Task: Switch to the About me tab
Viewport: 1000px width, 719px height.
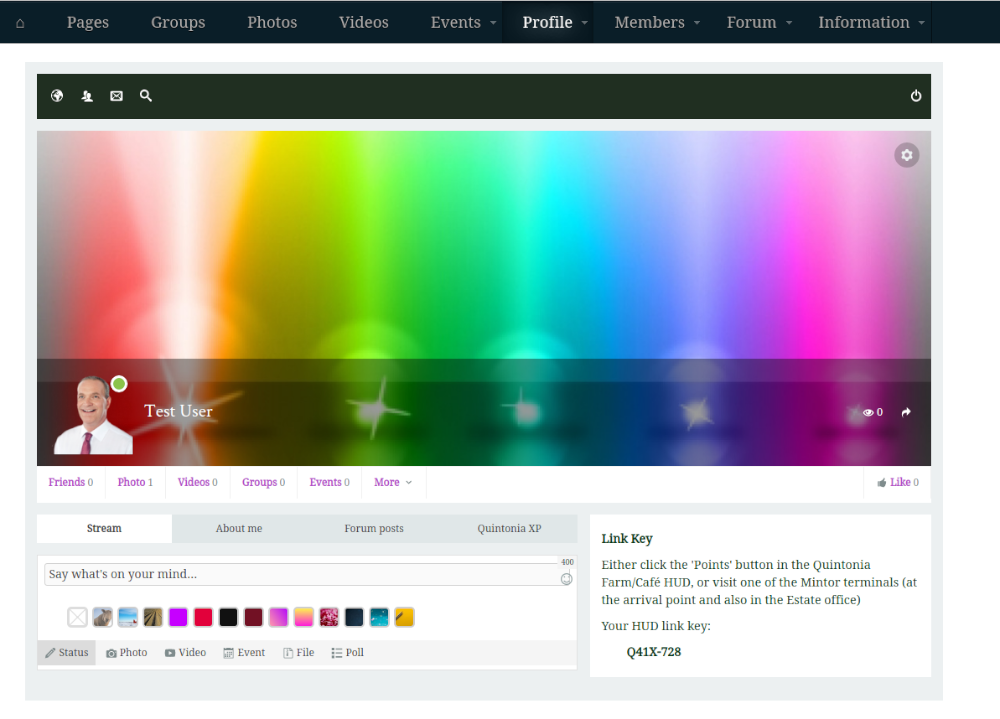Action: (239, 528)
